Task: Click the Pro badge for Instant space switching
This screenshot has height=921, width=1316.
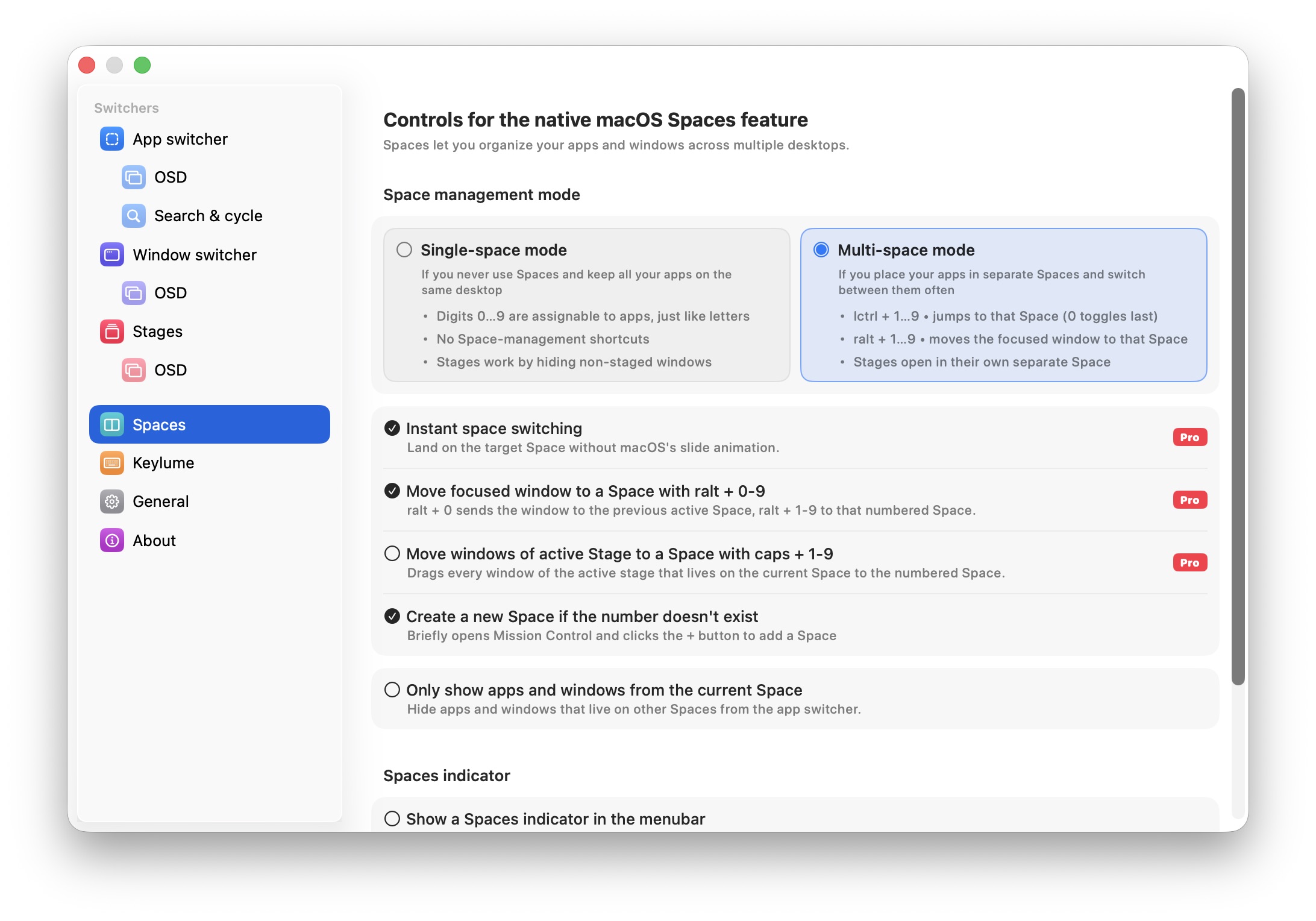Action: point(1189,438)
